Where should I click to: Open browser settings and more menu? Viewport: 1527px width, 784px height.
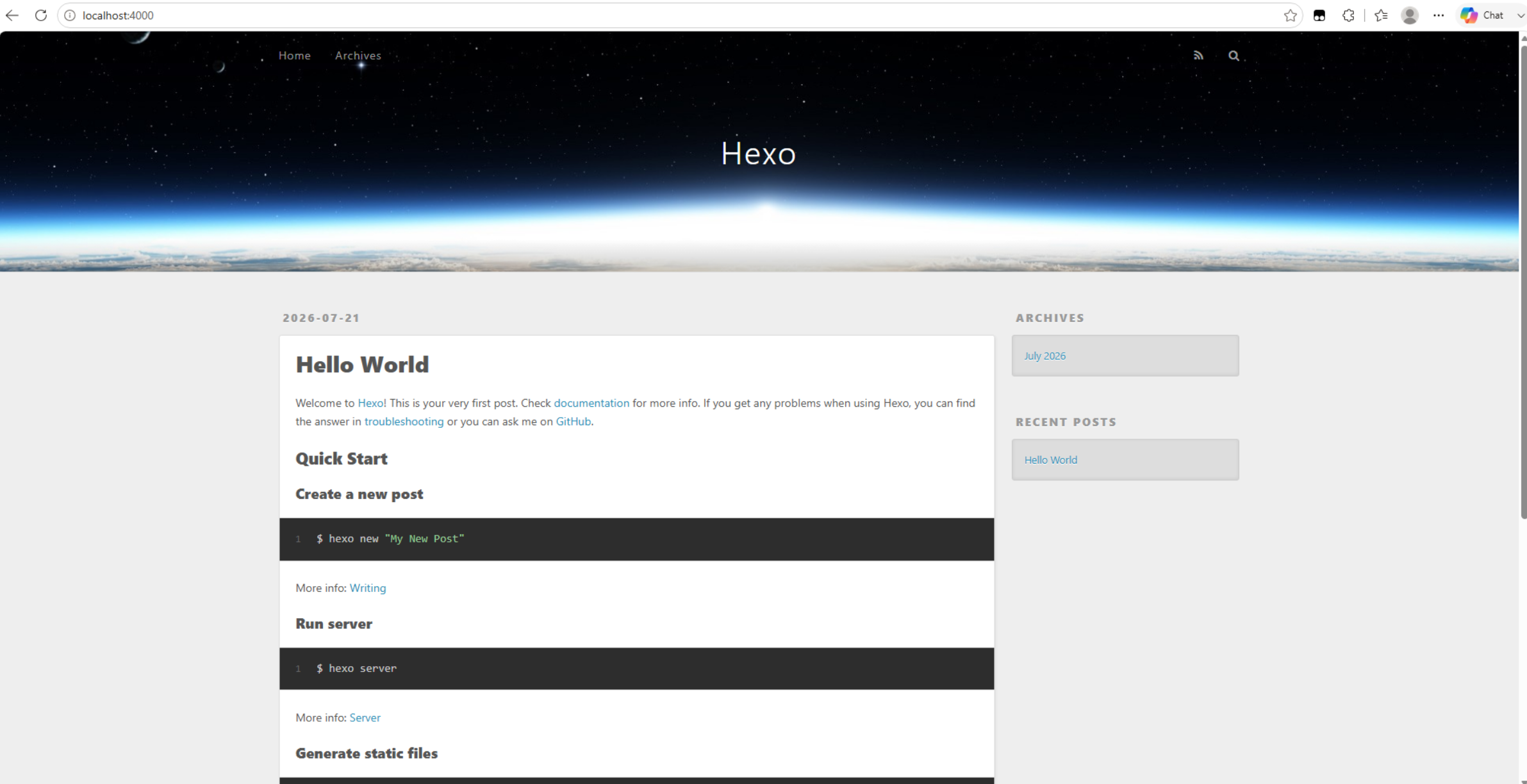(1439, 15)
